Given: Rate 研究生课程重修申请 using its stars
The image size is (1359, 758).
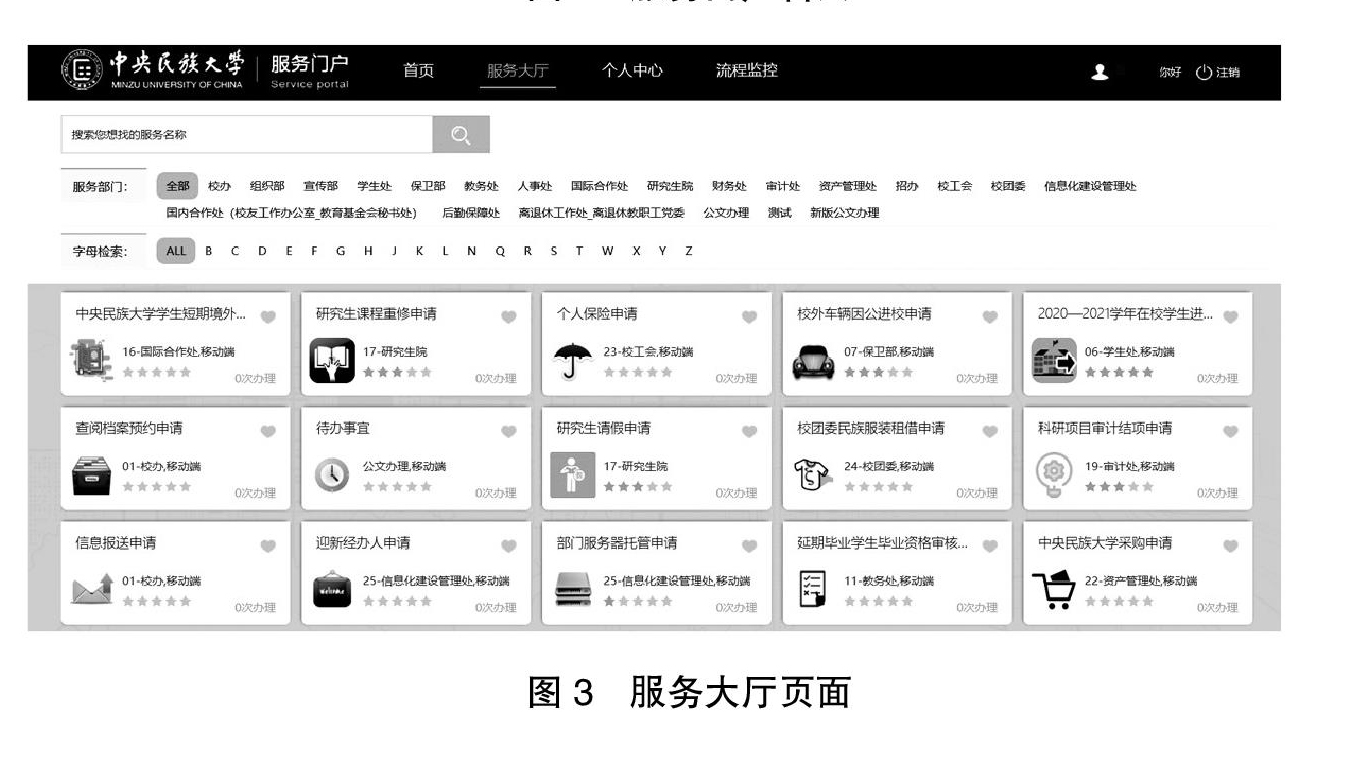Looking at the screenshot, I should coord(397,371).
